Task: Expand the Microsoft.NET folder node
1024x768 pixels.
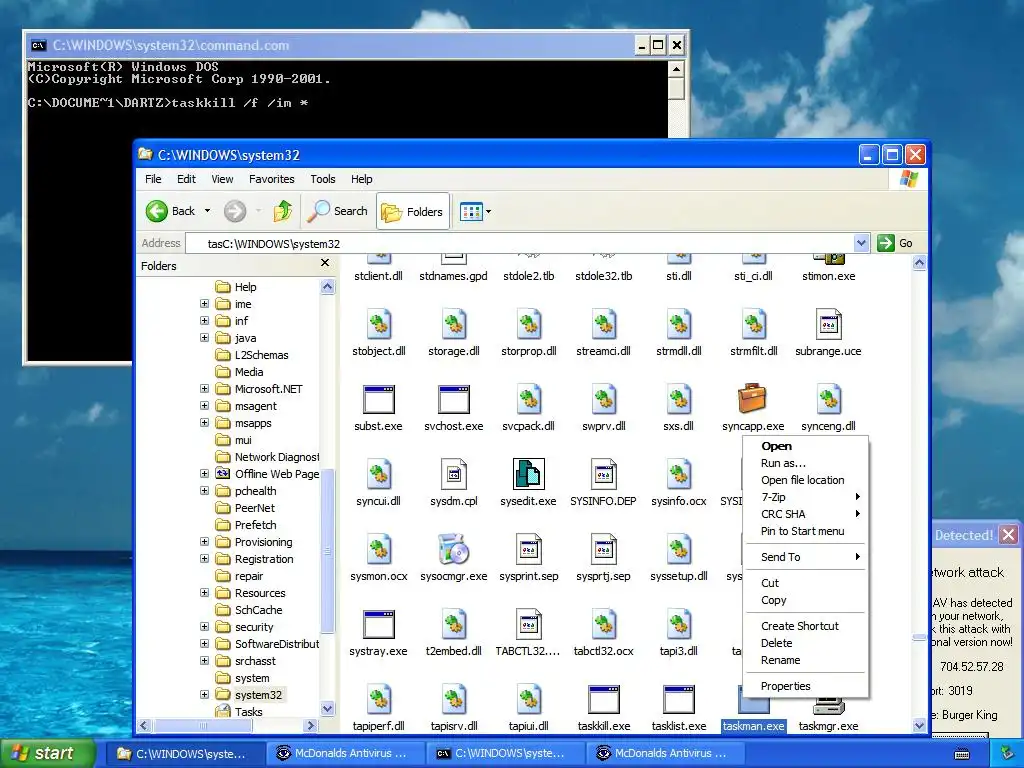Action: point(204,389)
